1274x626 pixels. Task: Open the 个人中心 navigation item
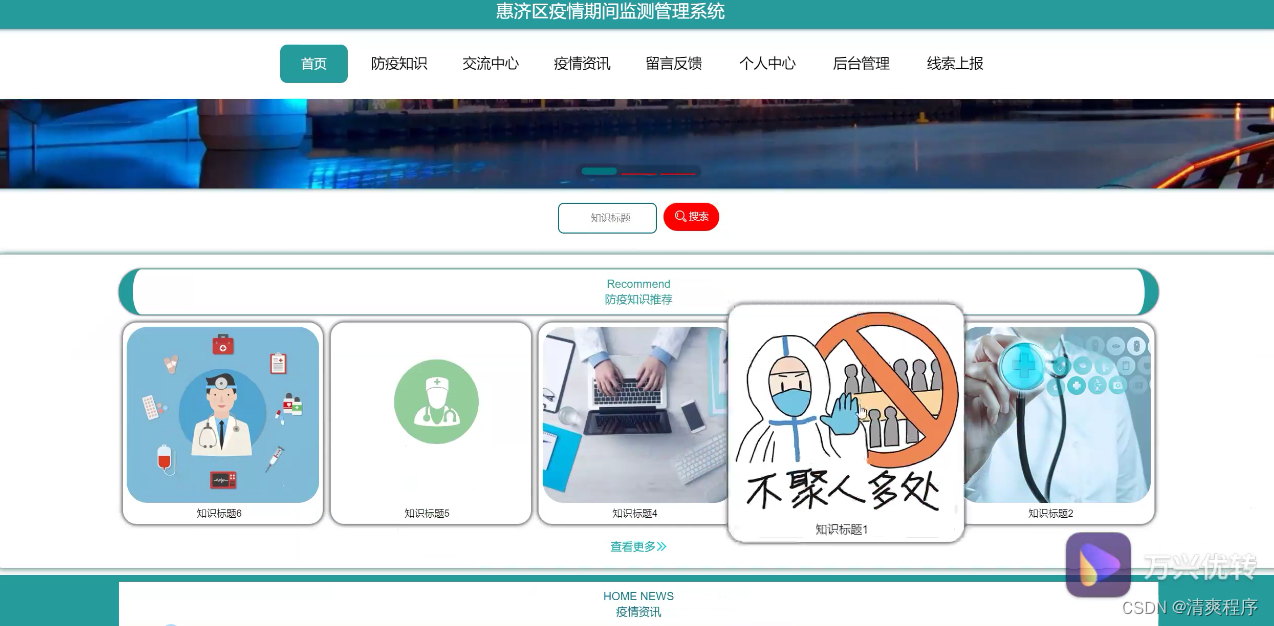tap(767, 63)
